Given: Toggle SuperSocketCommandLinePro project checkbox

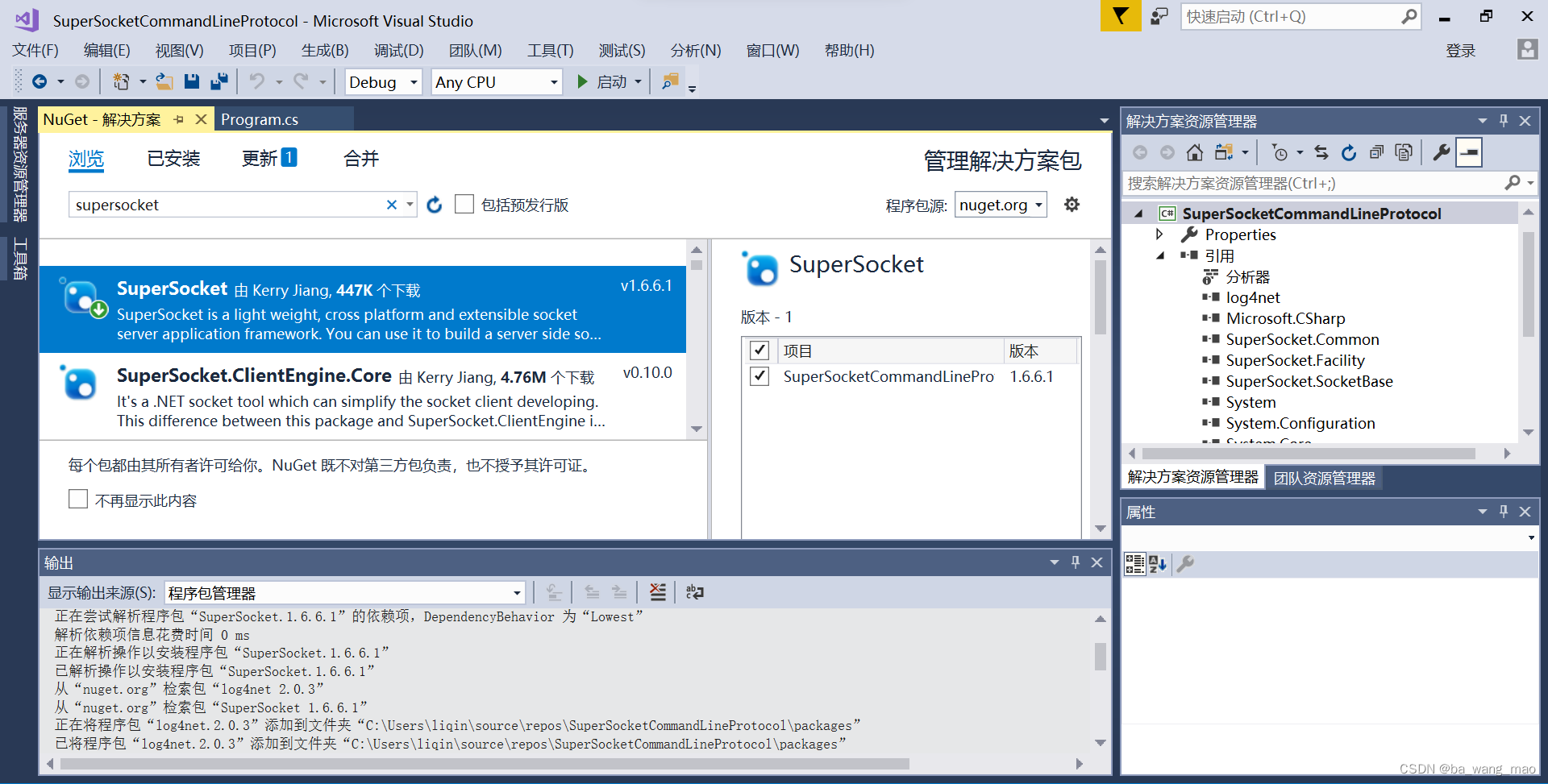Looking at the screenshot, I should (759, 376).
